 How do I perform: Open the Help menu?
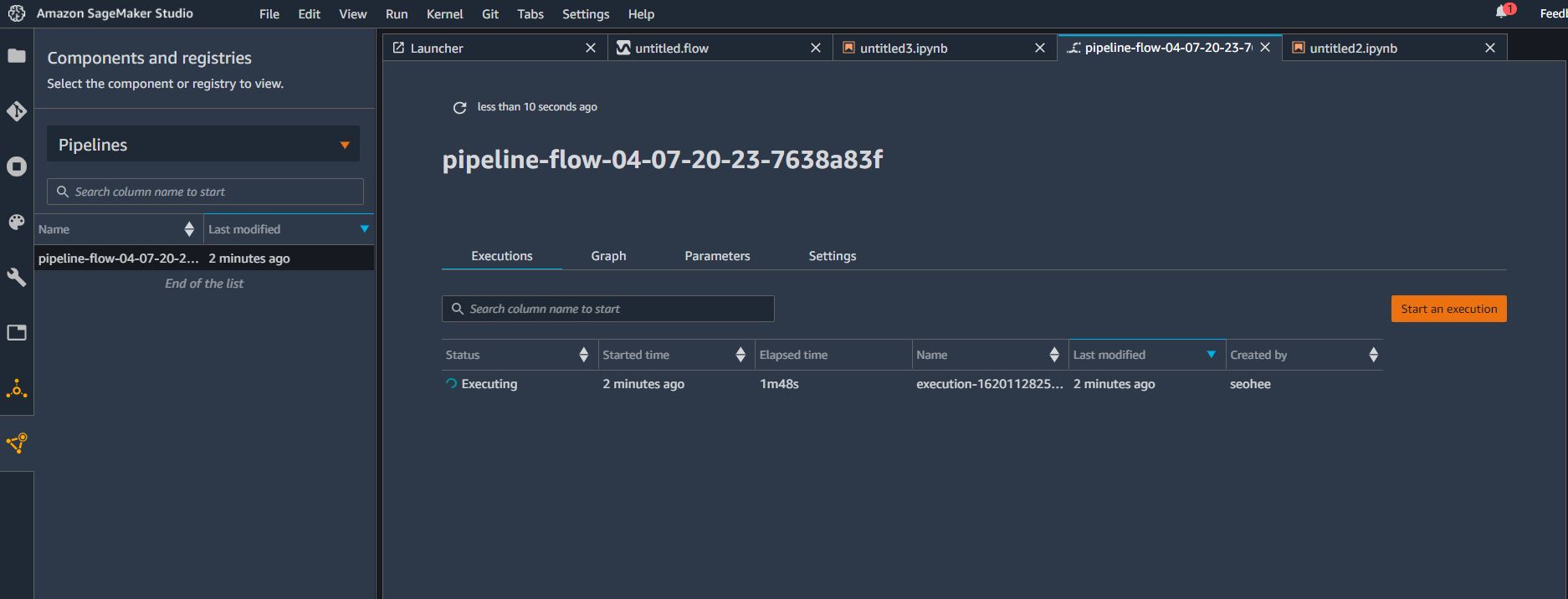(641, 14)
